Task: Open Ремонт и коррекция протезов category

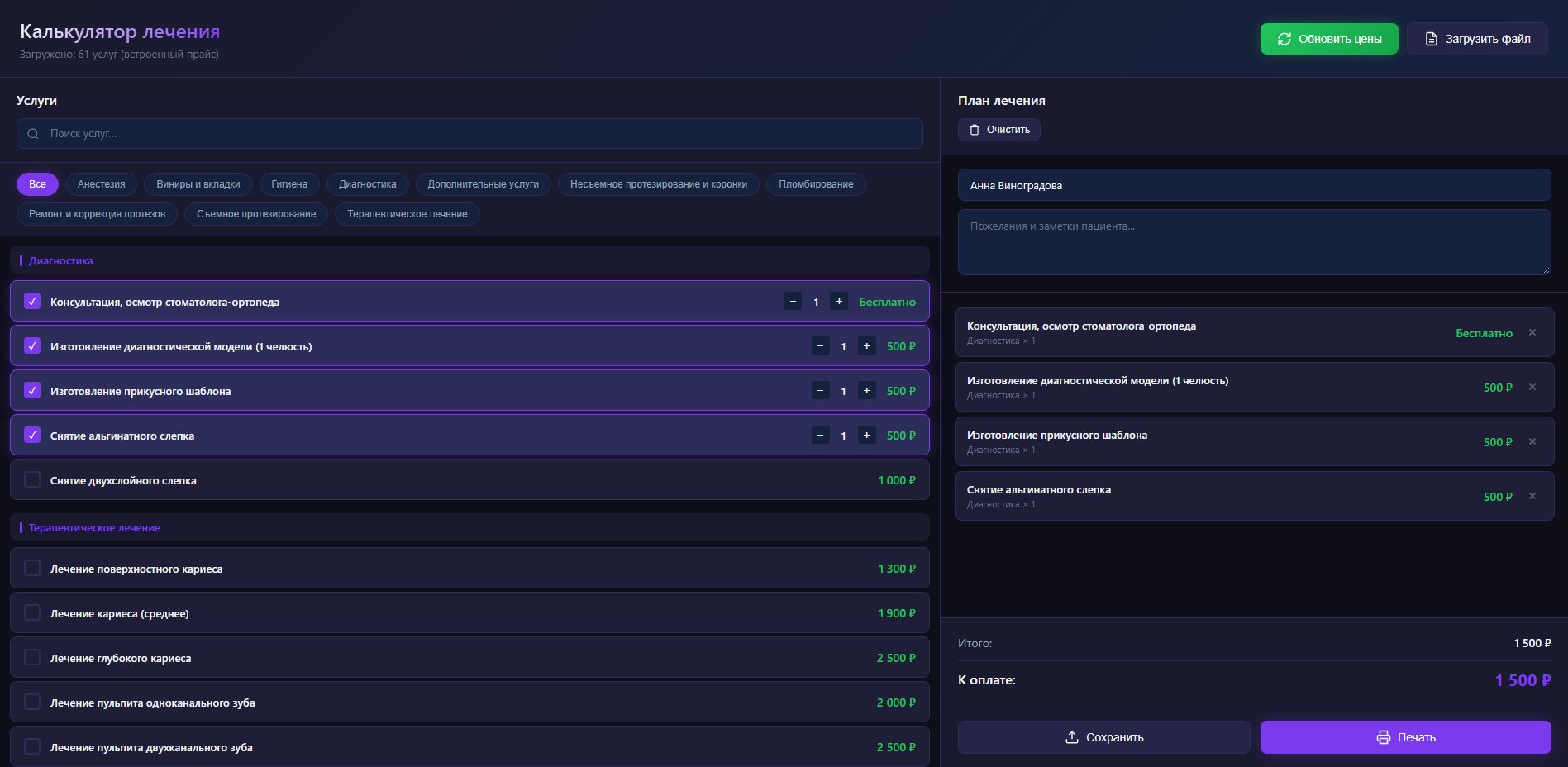Action: [97, 214]
